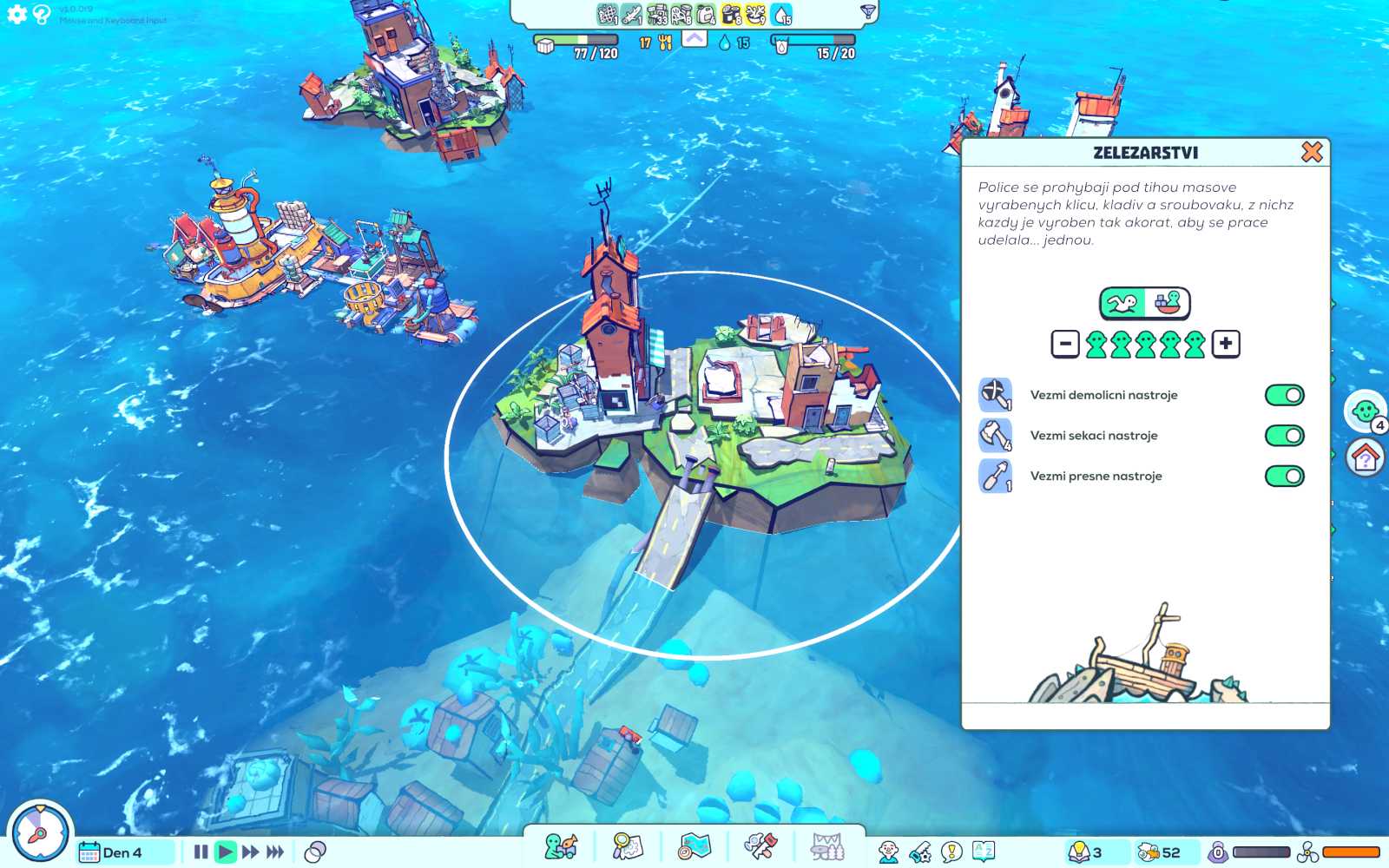
Task: Open the exclamation speech bubble alerts
Action: [x=952, y=852]
